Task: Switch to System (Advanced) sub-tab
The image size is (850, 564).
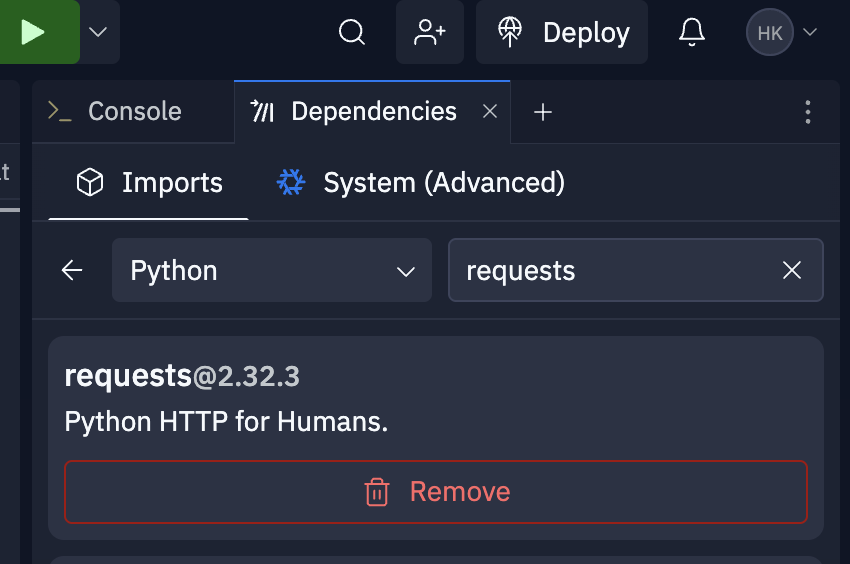Action: [421, 183]
